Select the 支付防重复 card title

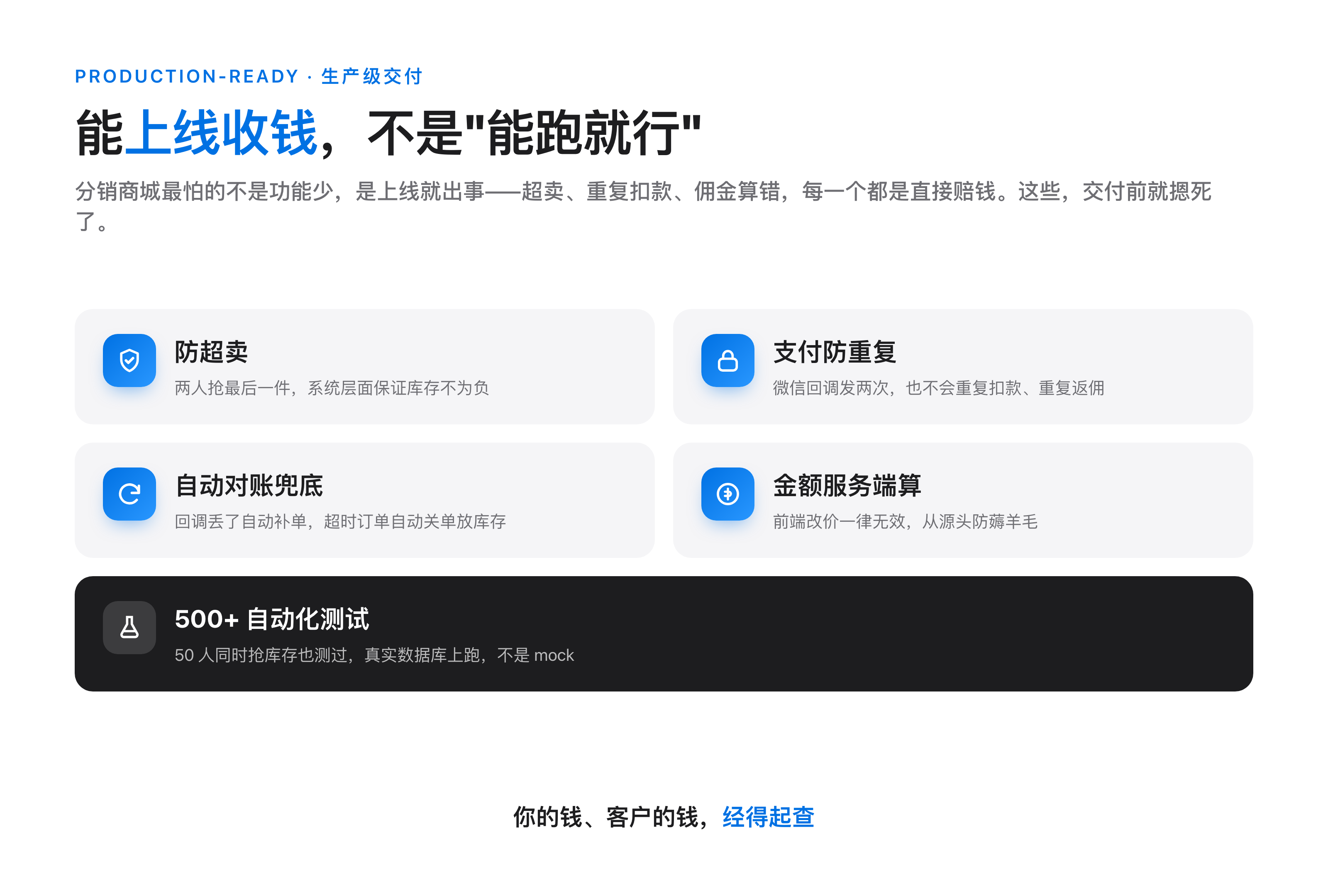[834, 352]
